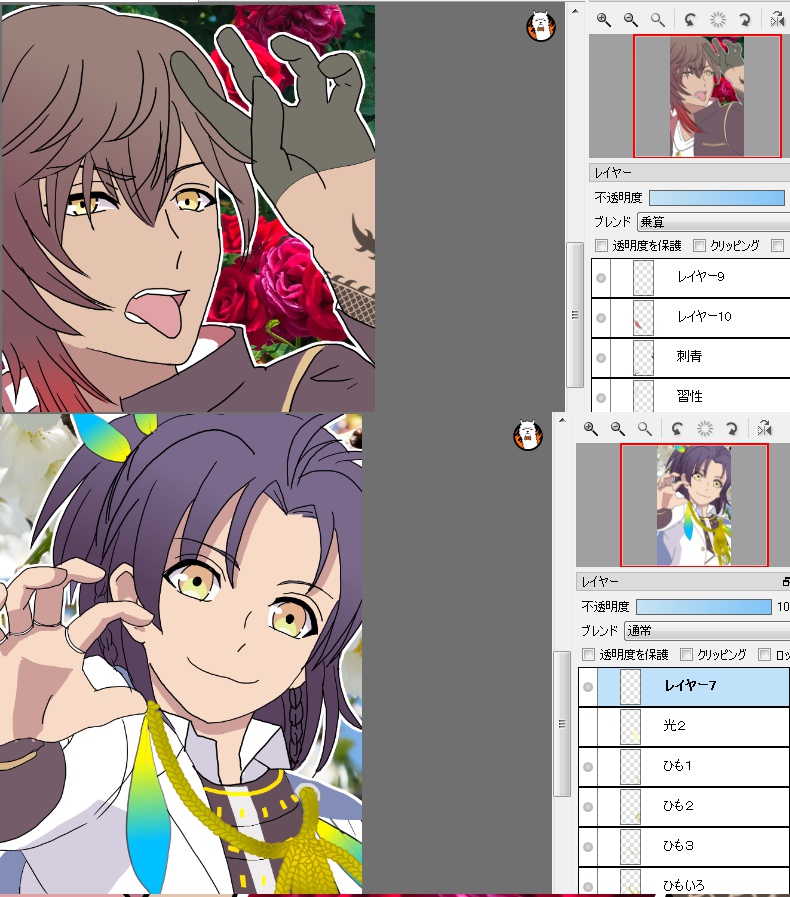Viewport: 790px width, 897px height.
Task: Enable 透明度を保護 in the 乗算 layer panel
Action: pos(601,245)
